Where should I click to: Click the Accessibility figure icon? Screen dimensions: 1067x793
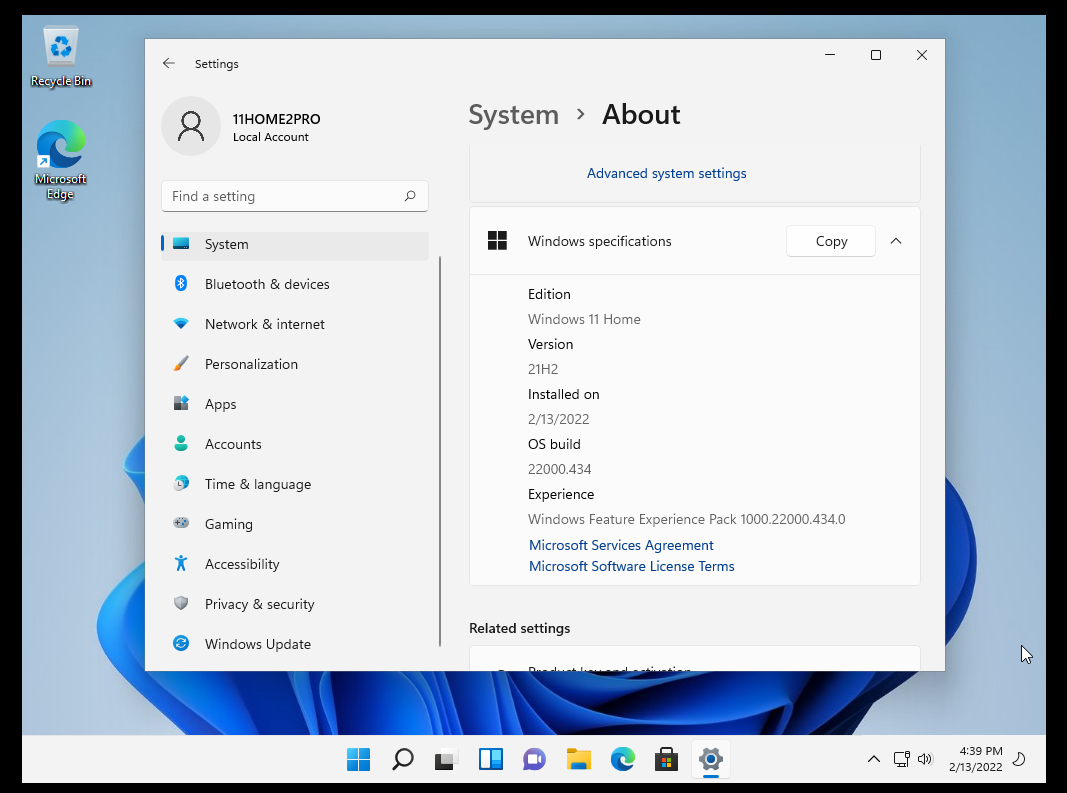pyautogui.click(x=181, y=564)
